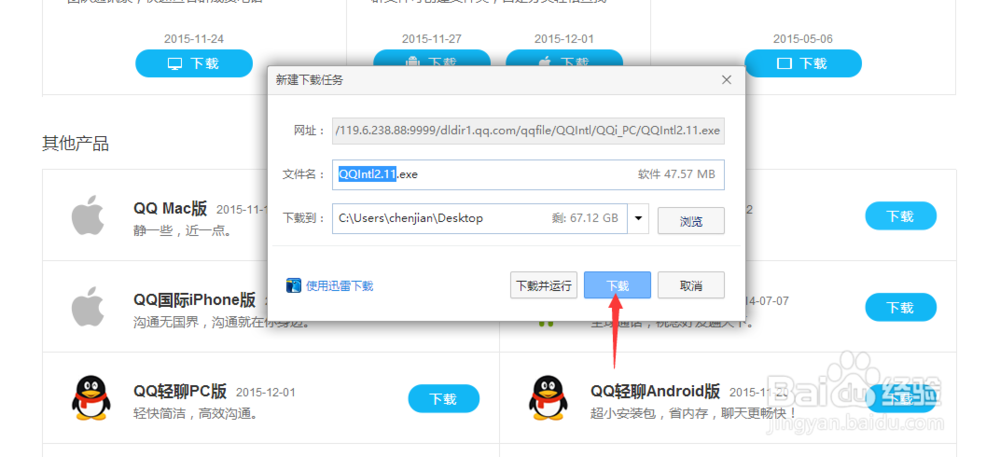Click the C:\Users\chenjian\Desktop path field
The image size is (1000, 457).
480,219
